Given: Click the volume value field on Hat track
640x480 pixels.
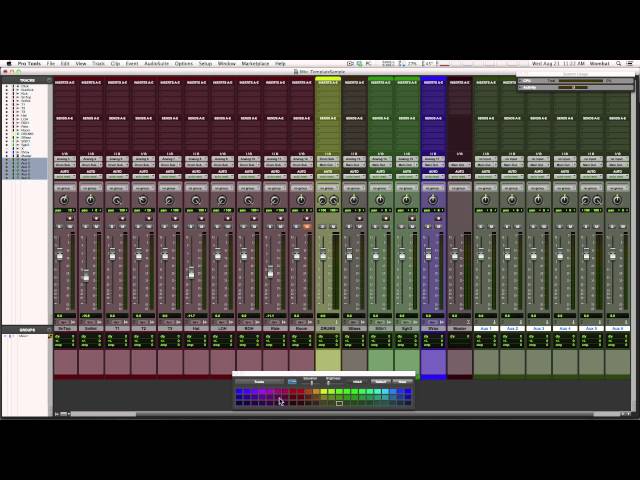Looking at the screenshot, I should (x=196, y=316).
